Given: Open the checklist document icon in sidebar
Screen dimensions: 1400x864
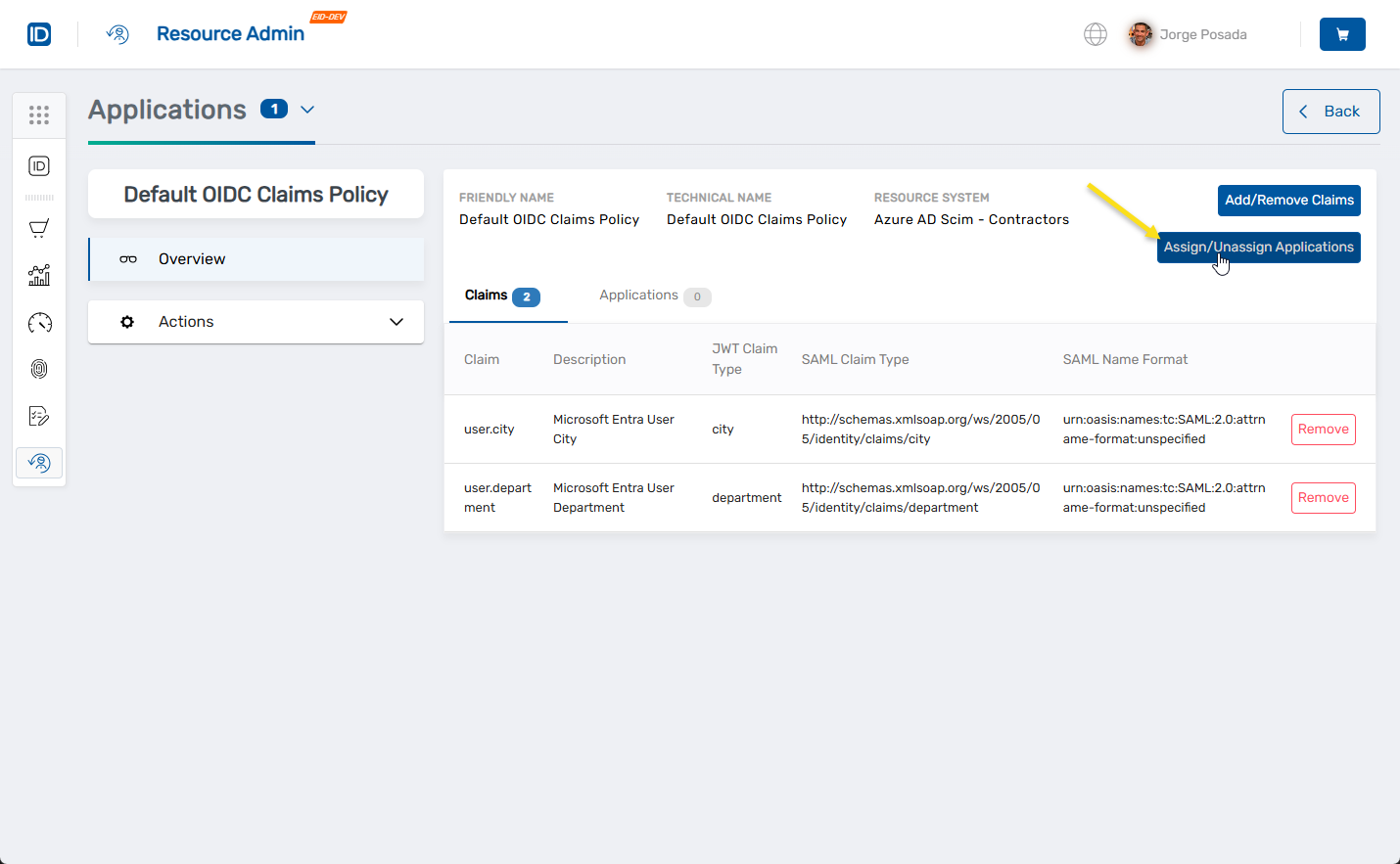Looking at the screenshot, I should tap(39, 416).
